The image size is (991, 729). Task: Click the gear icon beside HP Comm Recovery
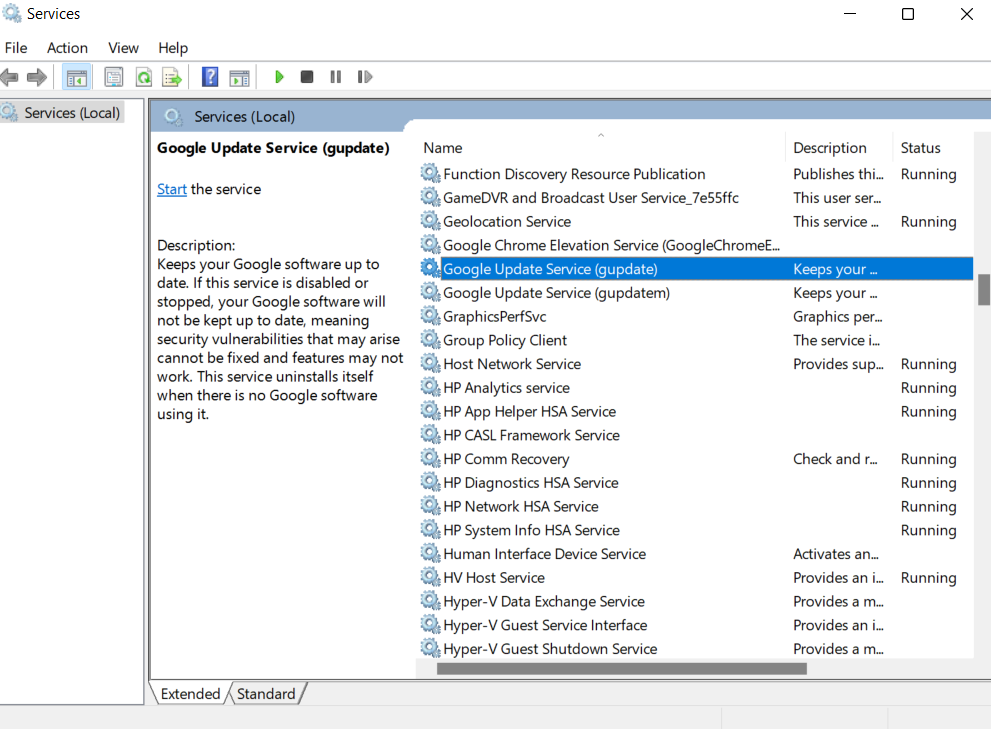tap(430, 458)
